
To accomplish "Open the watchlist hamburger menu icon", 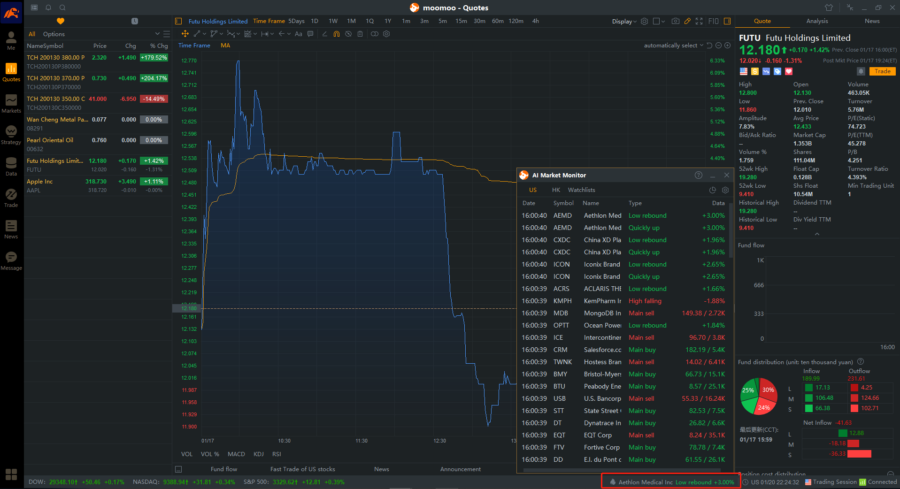I will (x=166, y=34).
